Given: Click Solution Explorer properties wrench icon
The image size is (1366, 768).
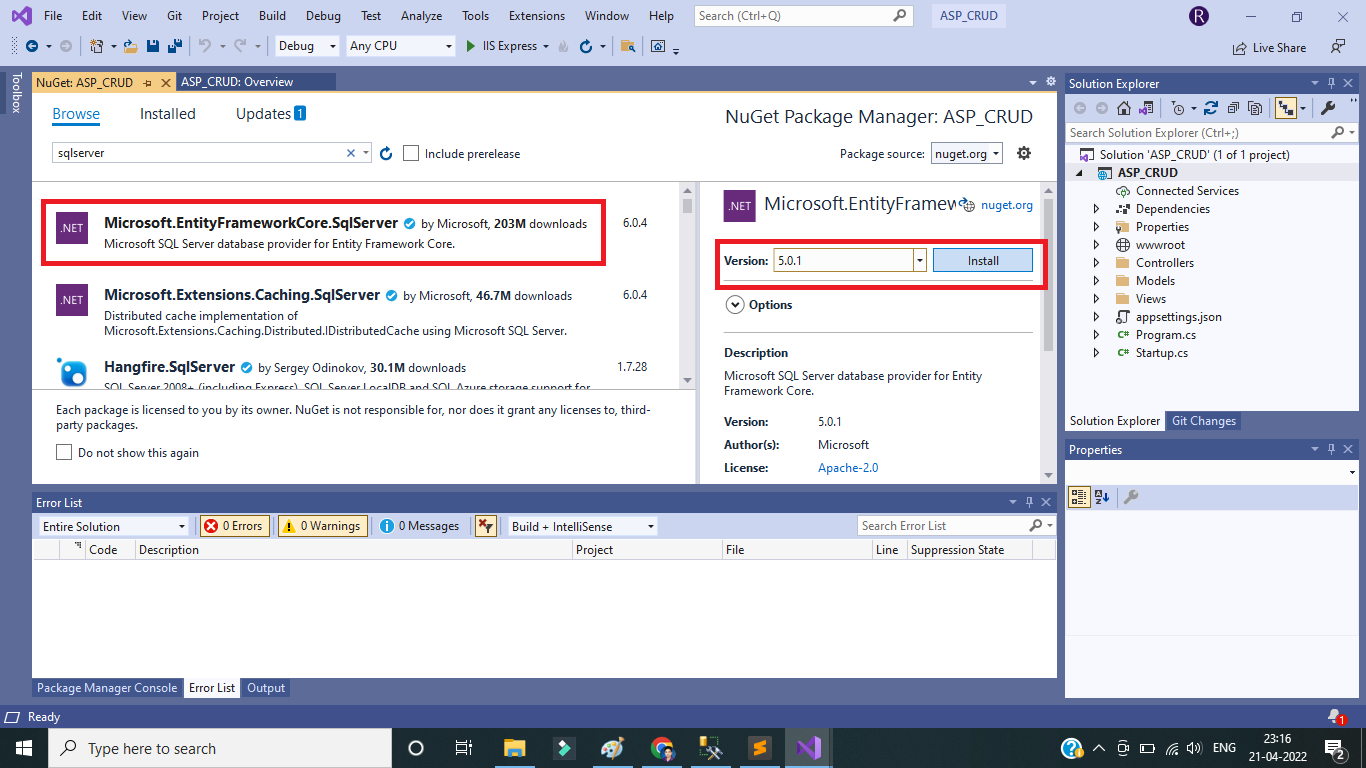Looking at the screenshot, I should click(x=1328, y=108).
